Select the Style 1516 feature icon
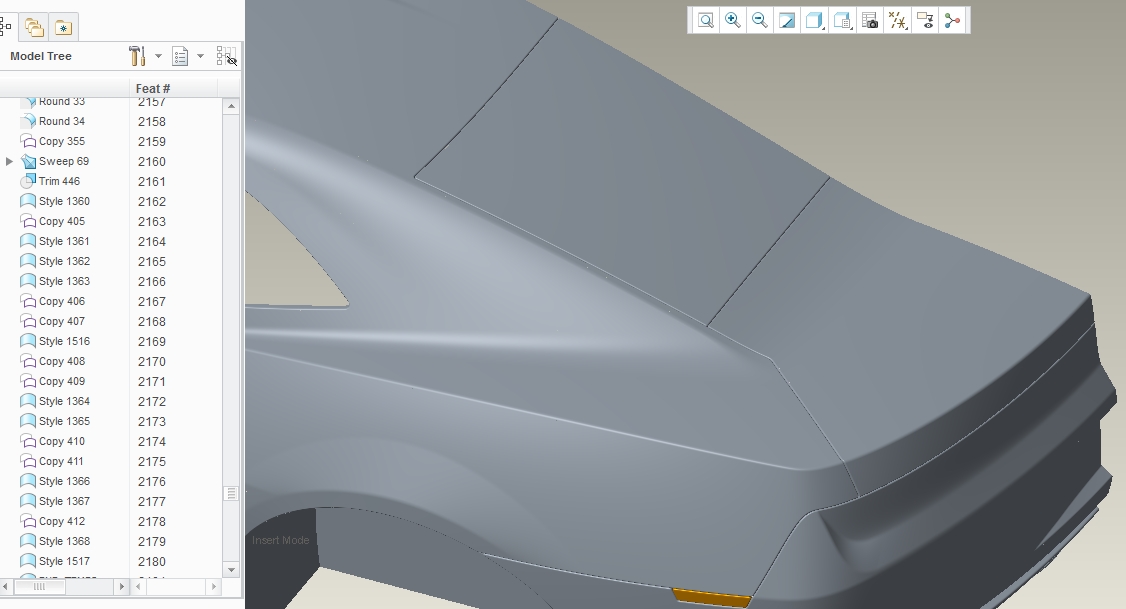 [28, 341]
